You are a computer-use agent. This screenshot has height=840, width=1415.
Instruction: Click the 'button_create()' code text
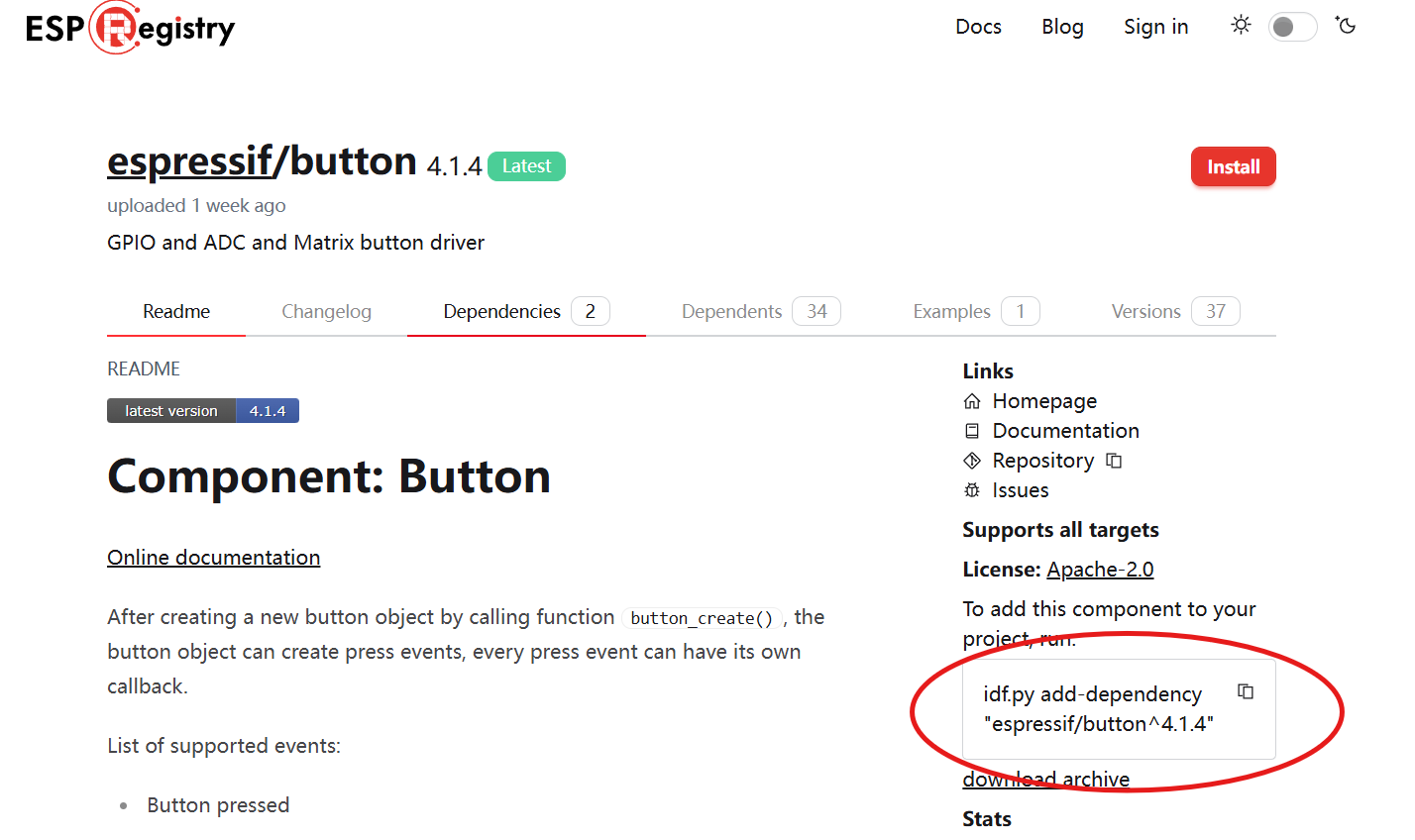pyautogui.click(x=702, y=618)
